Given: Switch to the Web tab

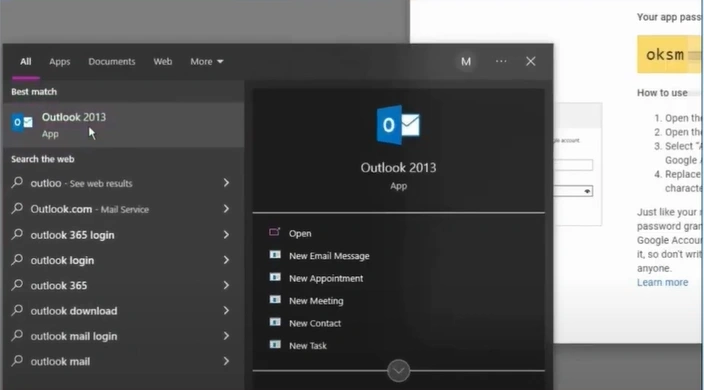Looking at the screenshot, I should tap(163, 61).
